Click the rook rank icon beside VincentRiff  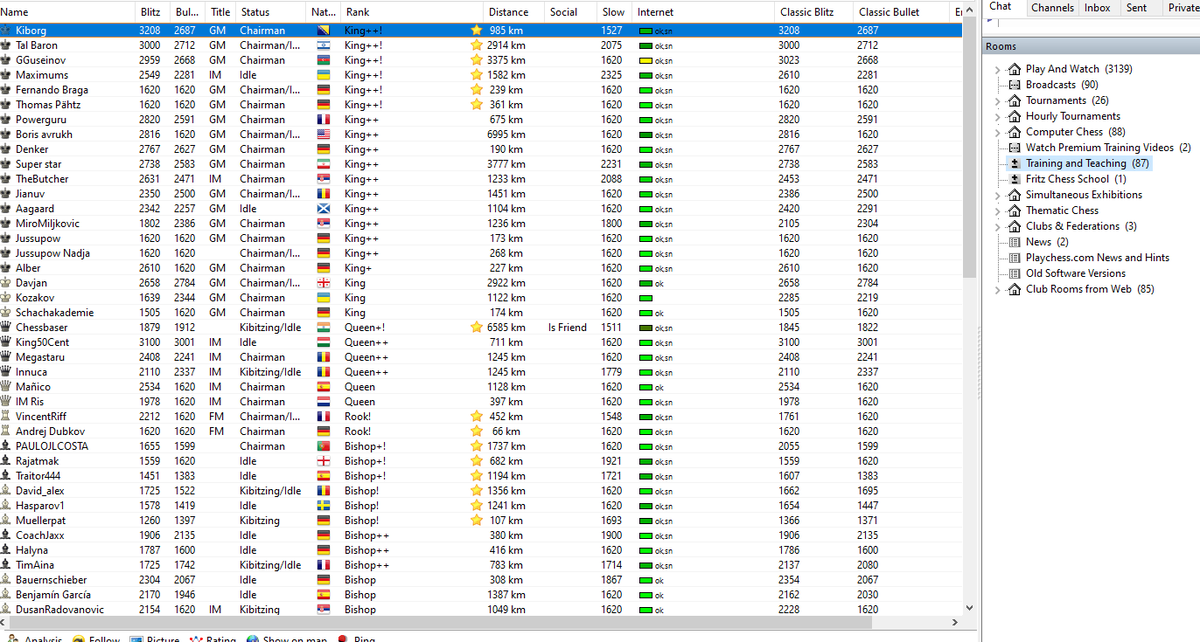coord(7,416)
